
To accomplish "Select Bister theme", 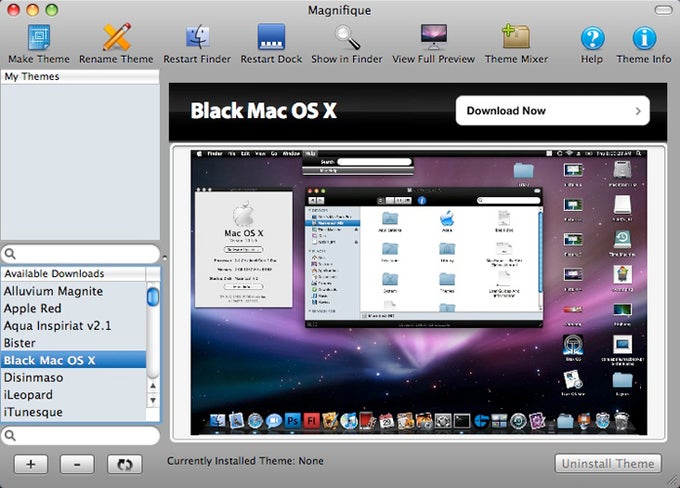I will click(x=73, y=343).
